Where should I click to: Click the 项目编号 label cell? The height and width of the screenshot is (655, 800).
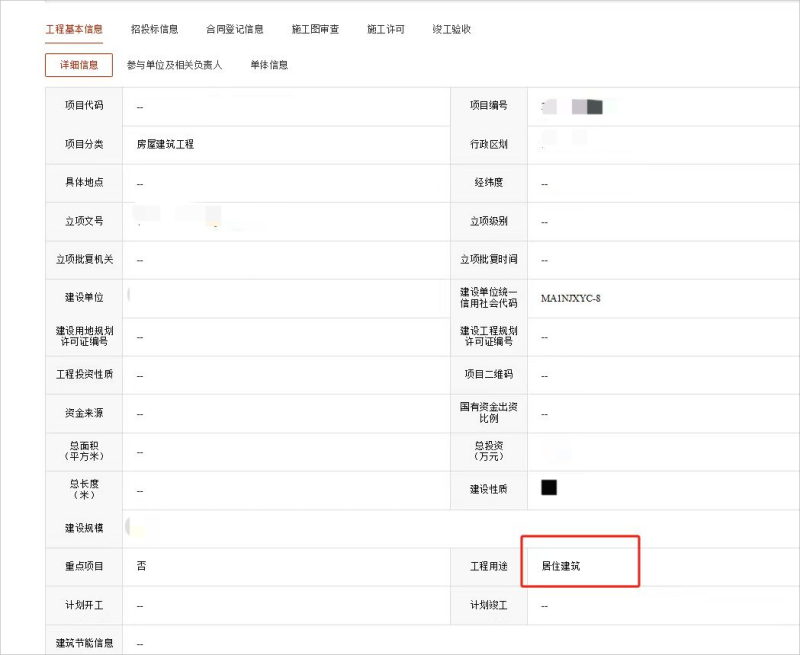(489, 106)
